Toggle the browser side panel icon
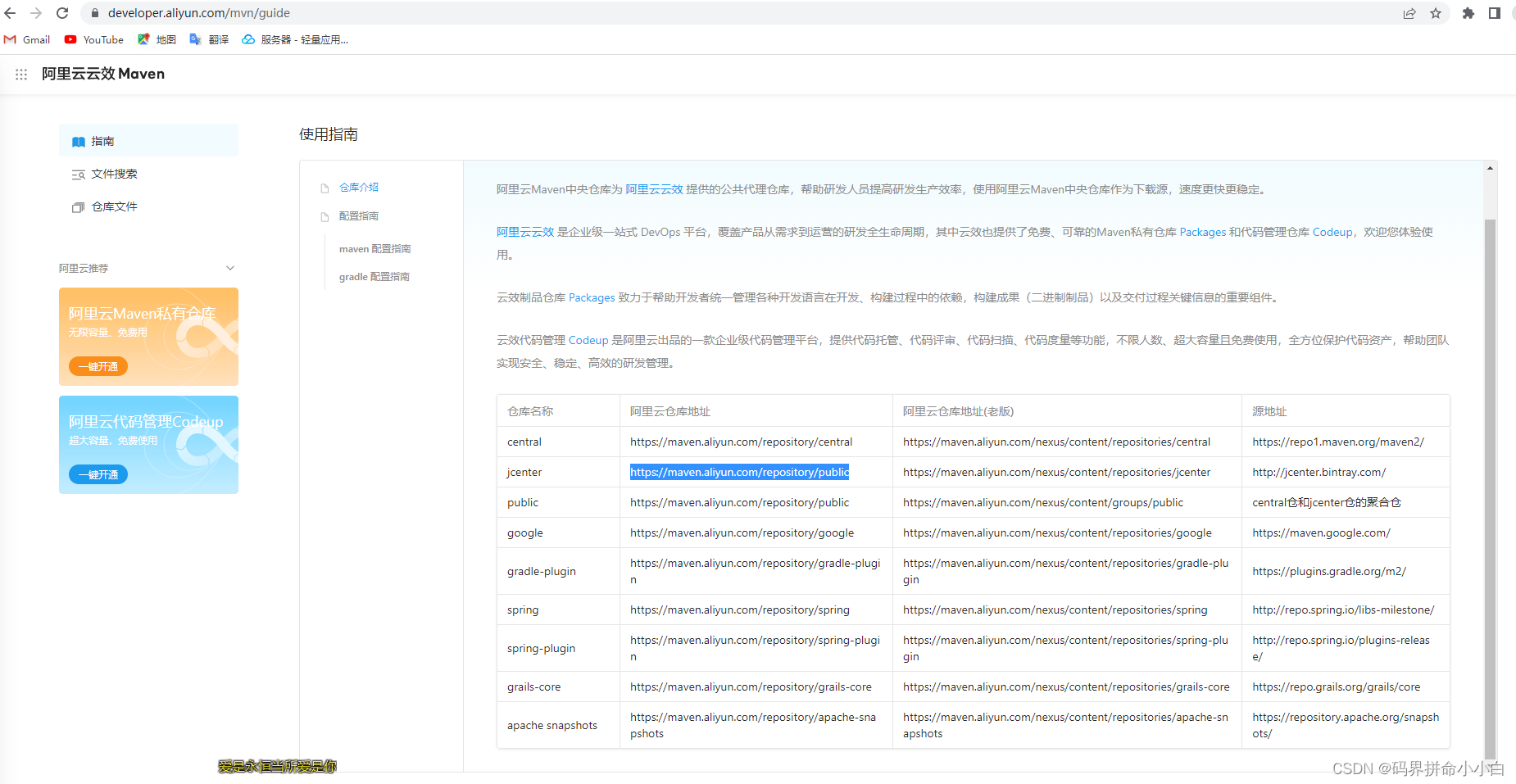 1495,13
